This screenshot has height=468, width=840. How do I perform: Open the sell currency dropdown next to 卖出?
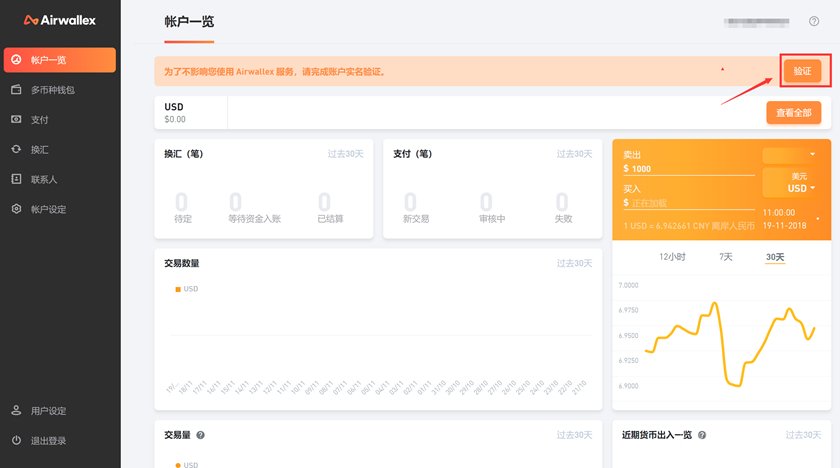click(x=790, y=155)
